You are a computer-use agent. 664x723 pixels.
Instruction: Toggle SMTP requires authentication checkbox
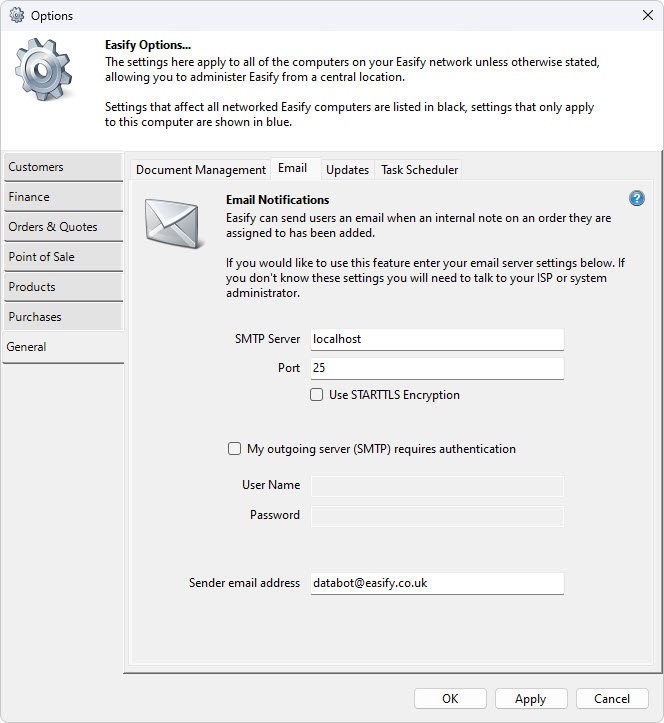click(x=234, y=449)
